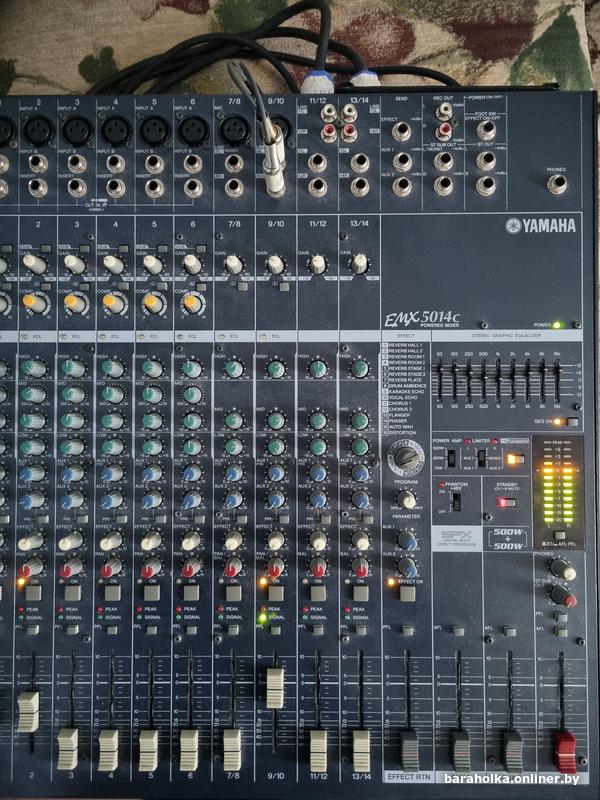
Task: Flip the PHANTOM +48V switch
Action: [457, 502]
